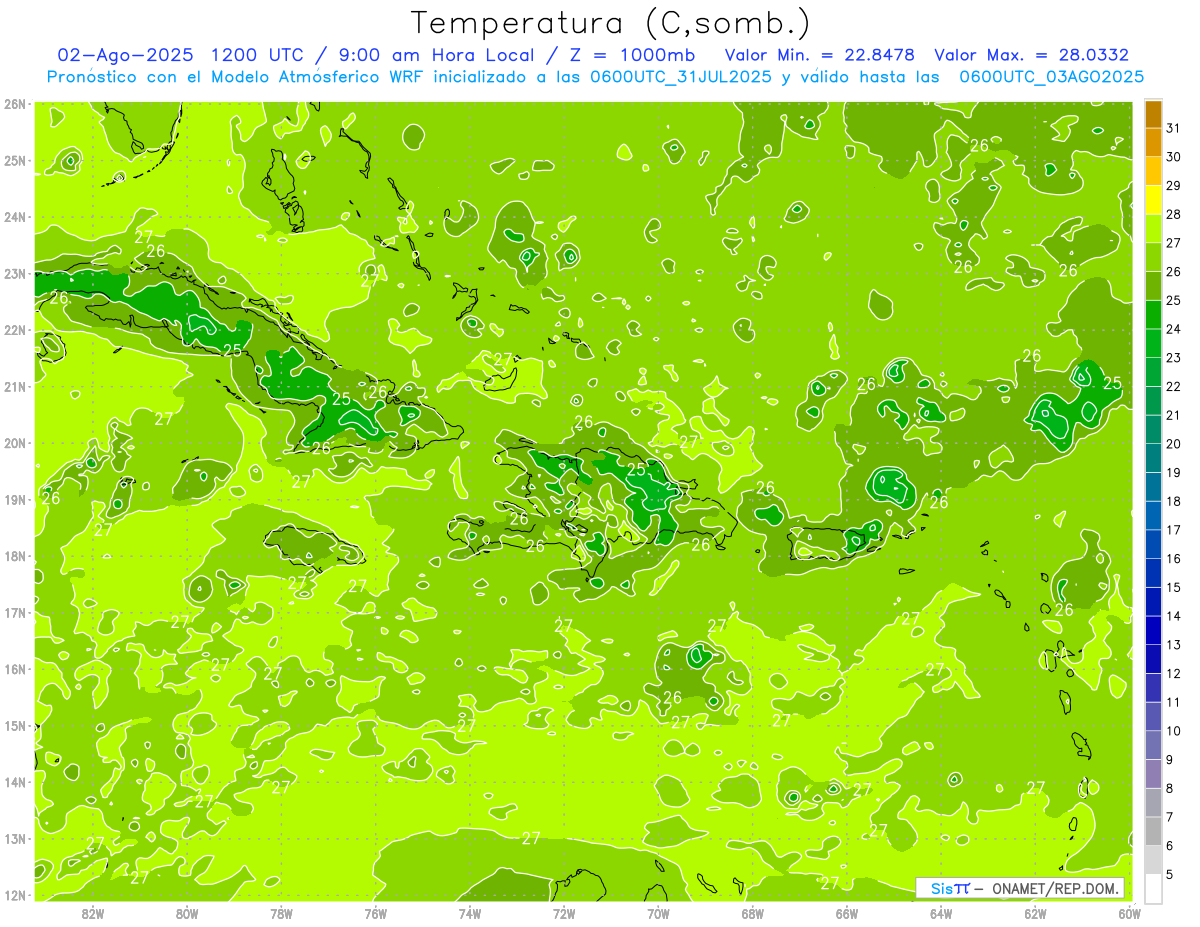The width and height of the screenshot is (1200, 927).
Task: Click the "0600UTC_03AGO2025" valid-until time
Action: pyautogui.click(x=1052, y=76)
